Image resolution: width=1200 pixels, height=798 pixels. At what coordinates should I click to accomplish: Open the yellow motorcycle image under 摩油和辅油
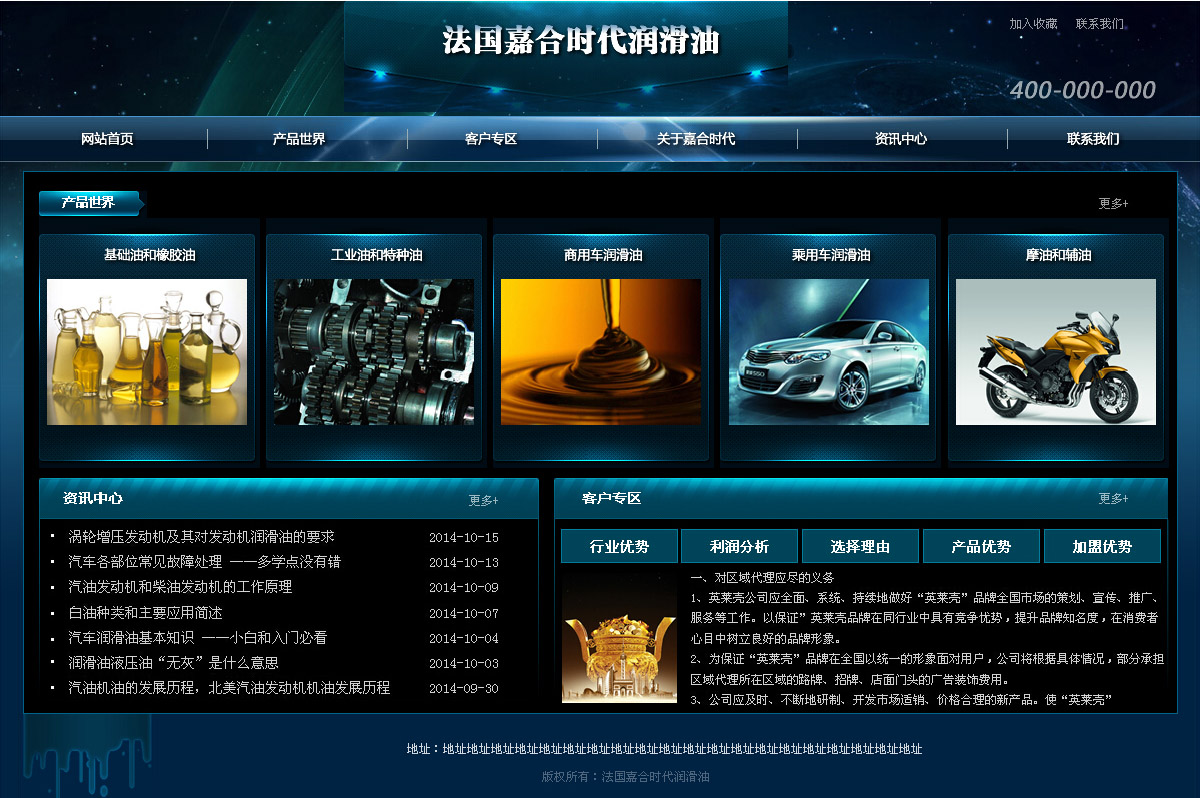(1055, 351)
